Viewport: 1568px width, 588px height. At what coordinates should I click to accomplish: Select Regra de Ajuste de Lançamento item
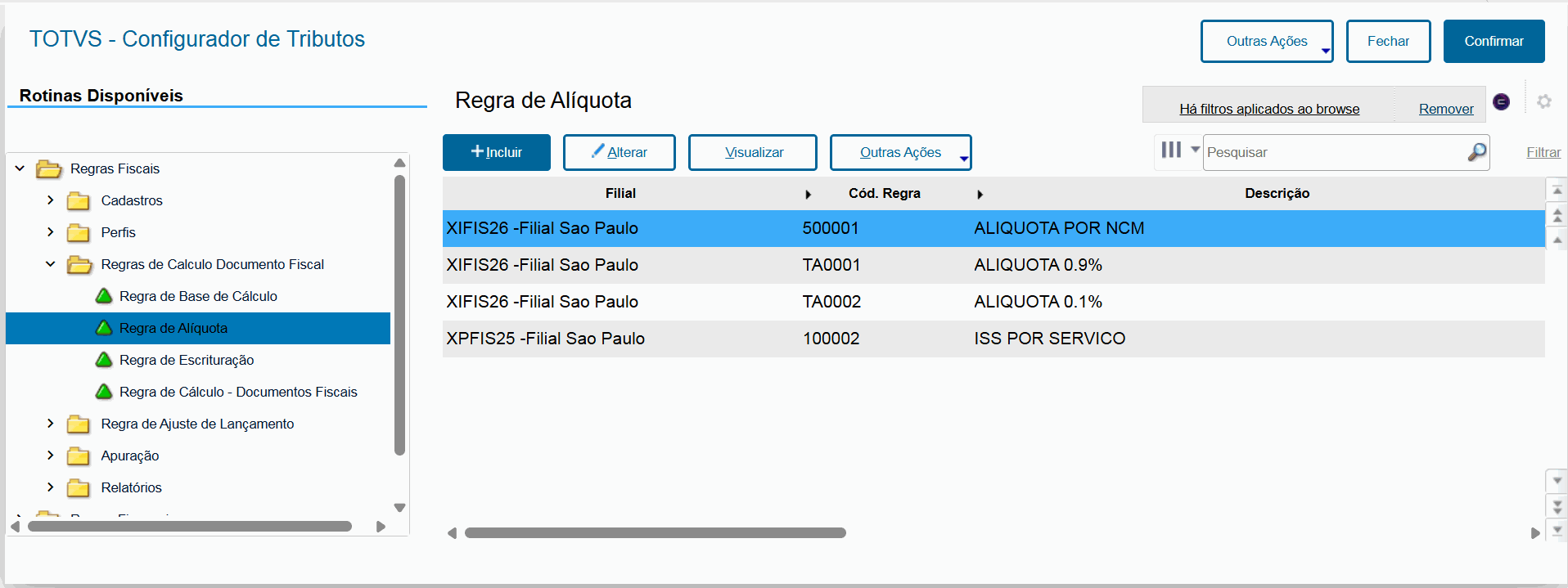(x=197, y=424)
